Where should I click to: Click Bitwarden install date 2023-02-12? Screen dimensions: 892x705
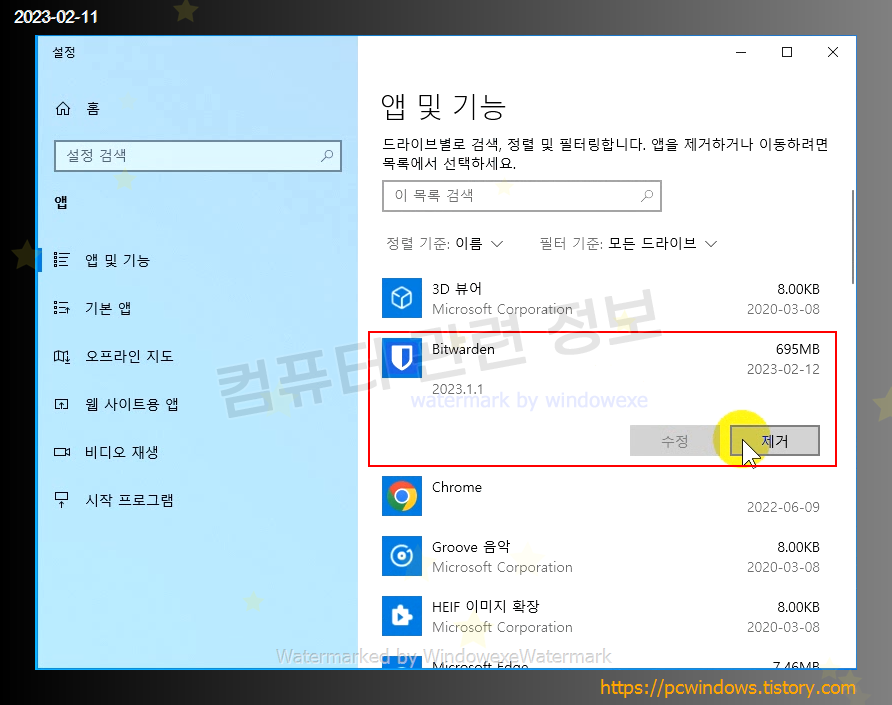tap(783, 369)
